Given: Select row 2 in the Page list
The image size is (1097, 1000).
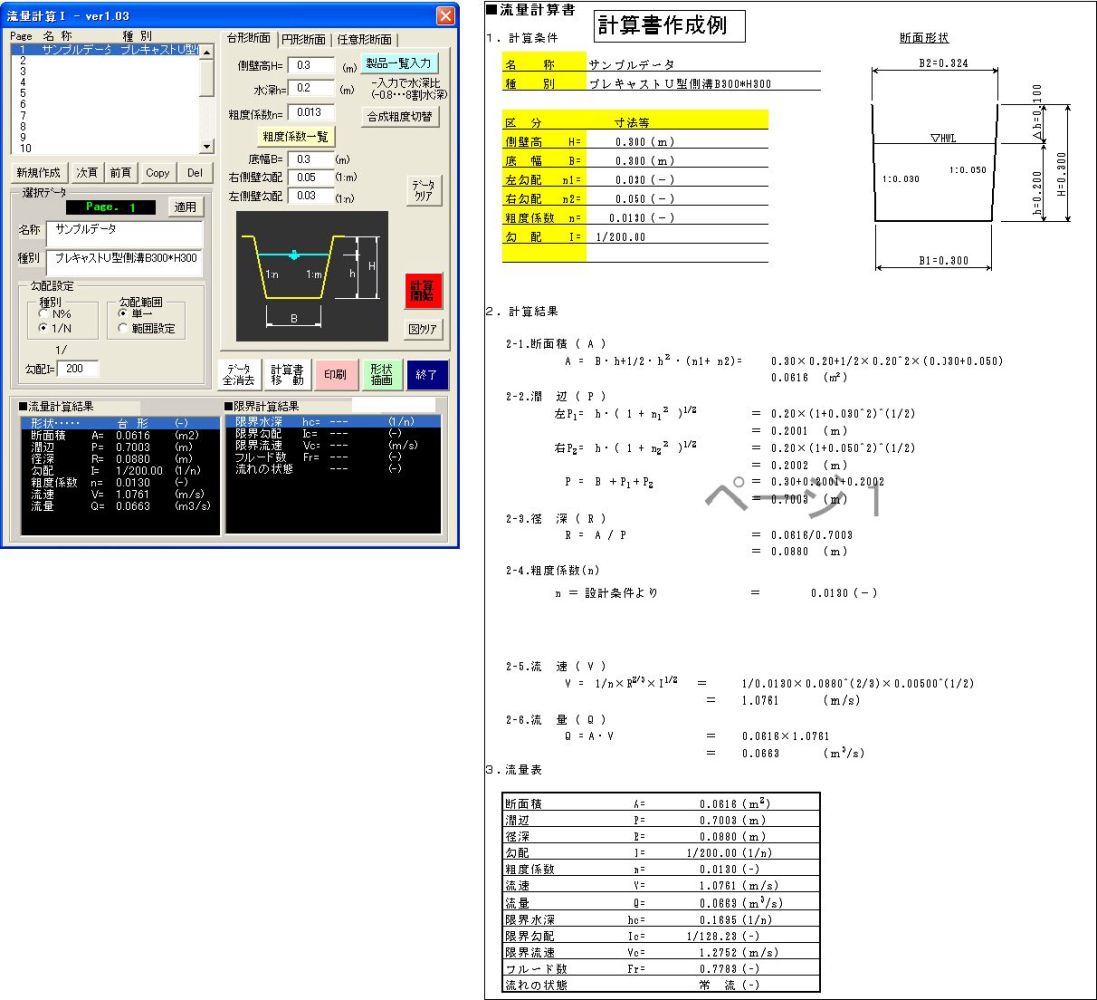Looking at the screenshot, I should pyautogui.click(x=106, y=61).
